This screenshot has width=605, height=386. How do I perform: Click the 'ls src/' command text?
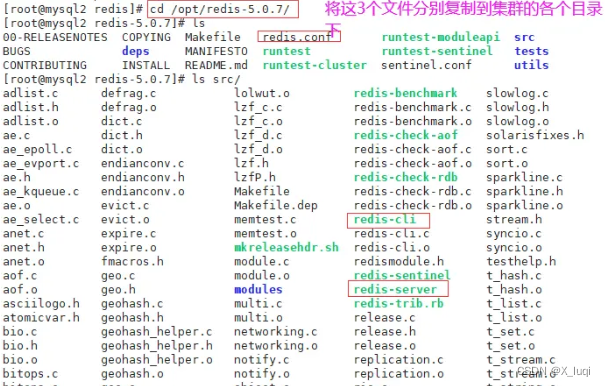216,79
